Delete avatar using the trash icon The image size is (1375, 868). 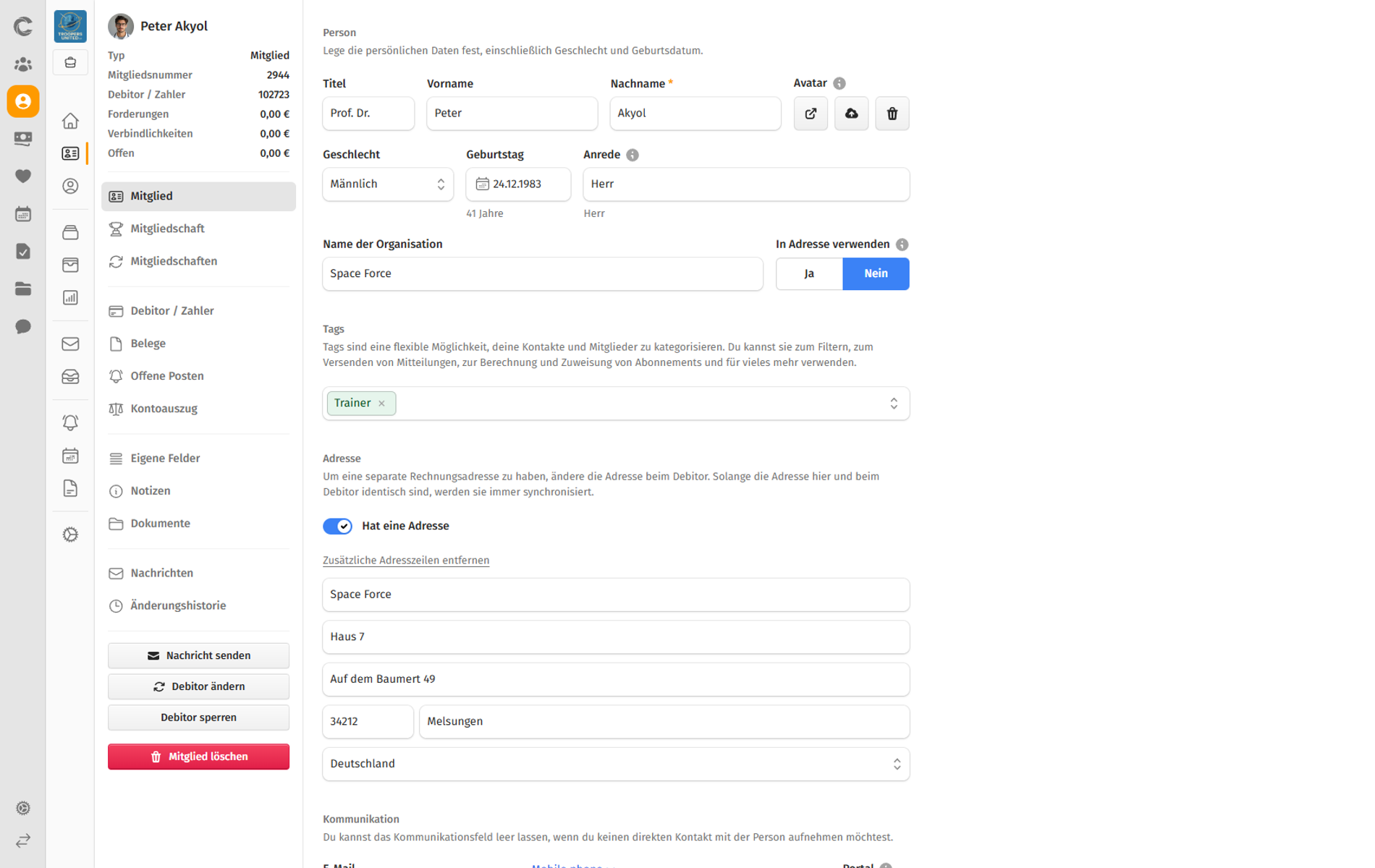coord(892,114)
